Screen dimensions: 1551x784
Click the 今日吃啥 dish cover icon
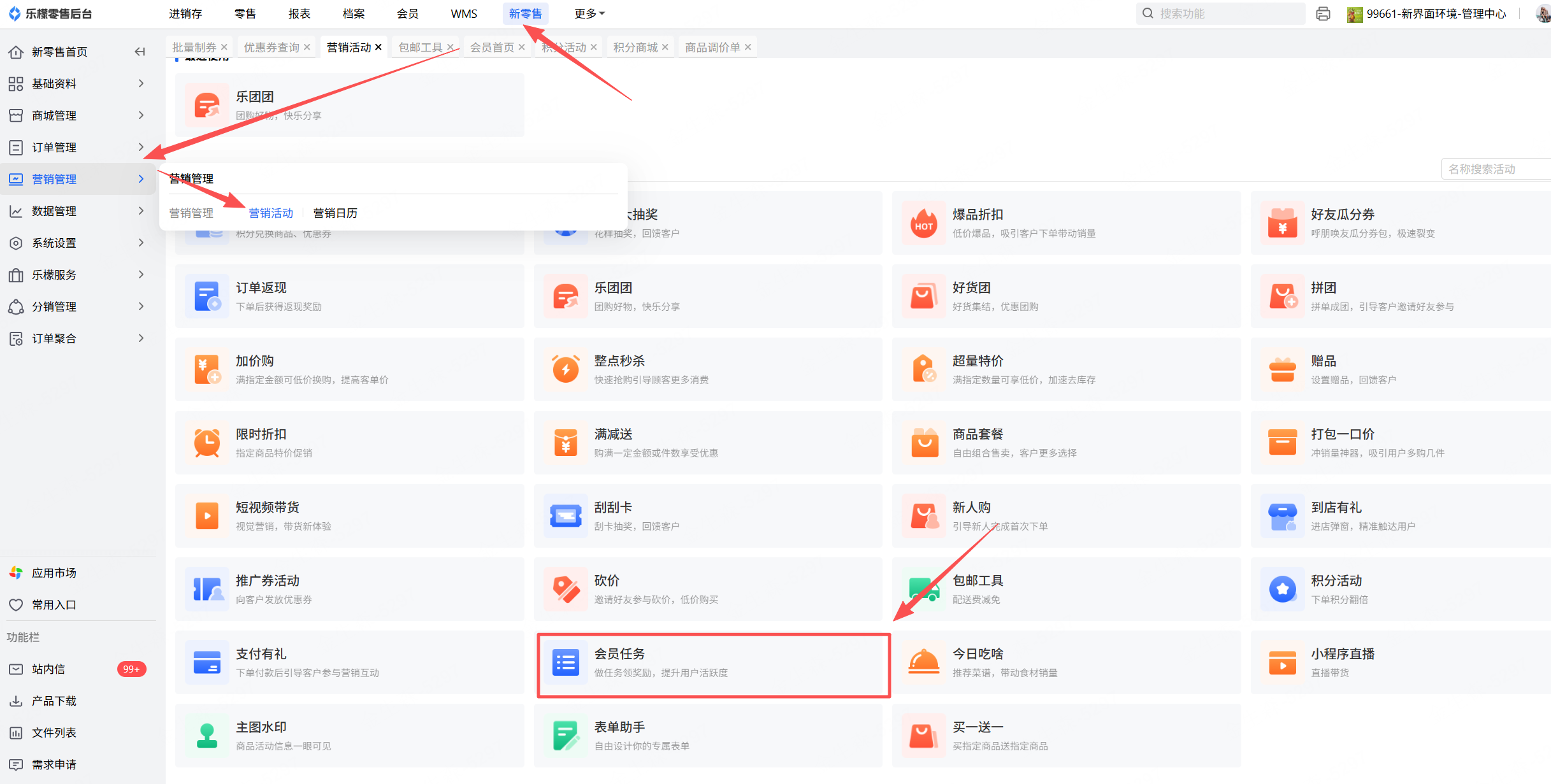(923, 662)
